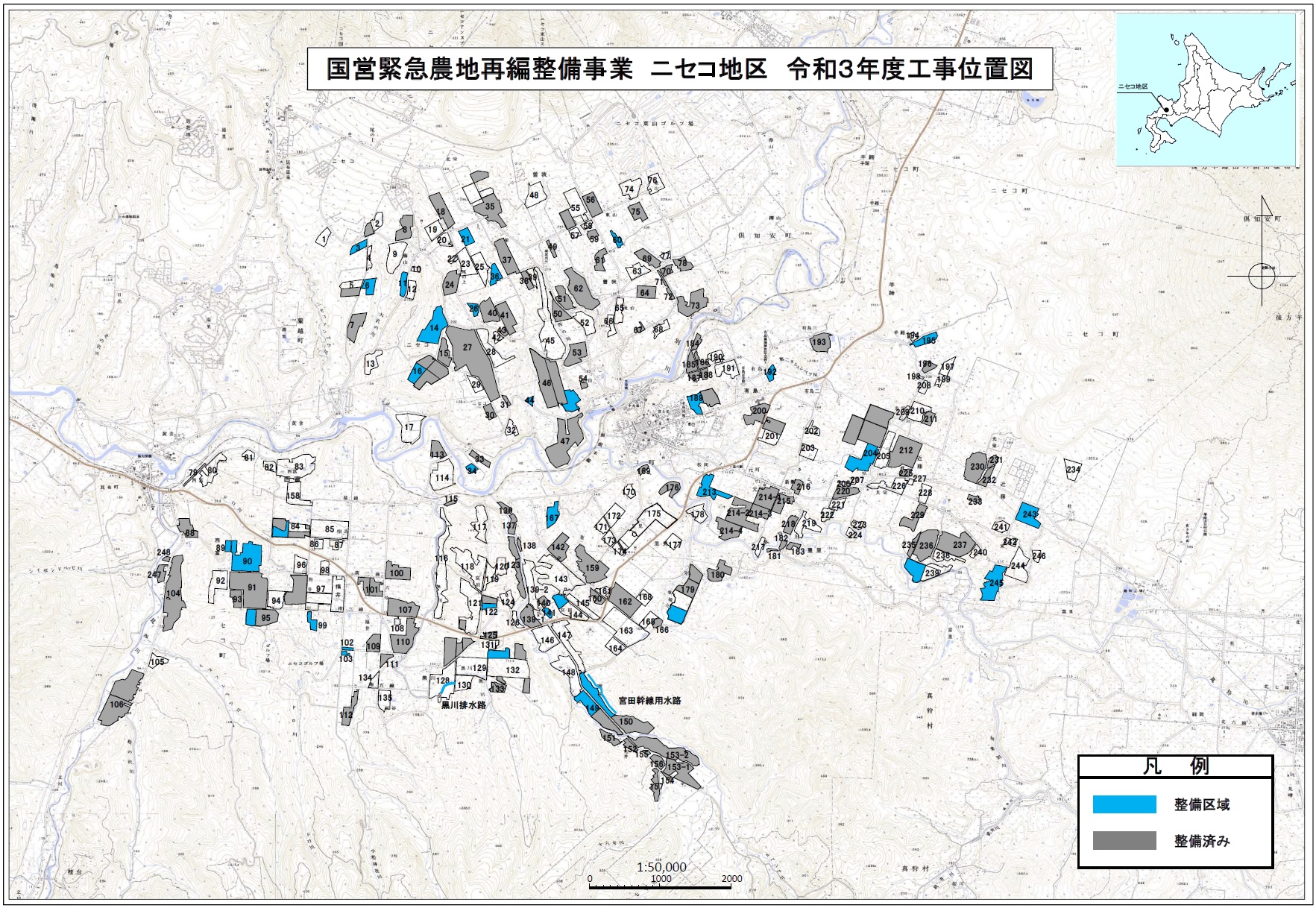Select grey parcel number 179
This screenshot has height=908, width=1316.
coord(689,587)
